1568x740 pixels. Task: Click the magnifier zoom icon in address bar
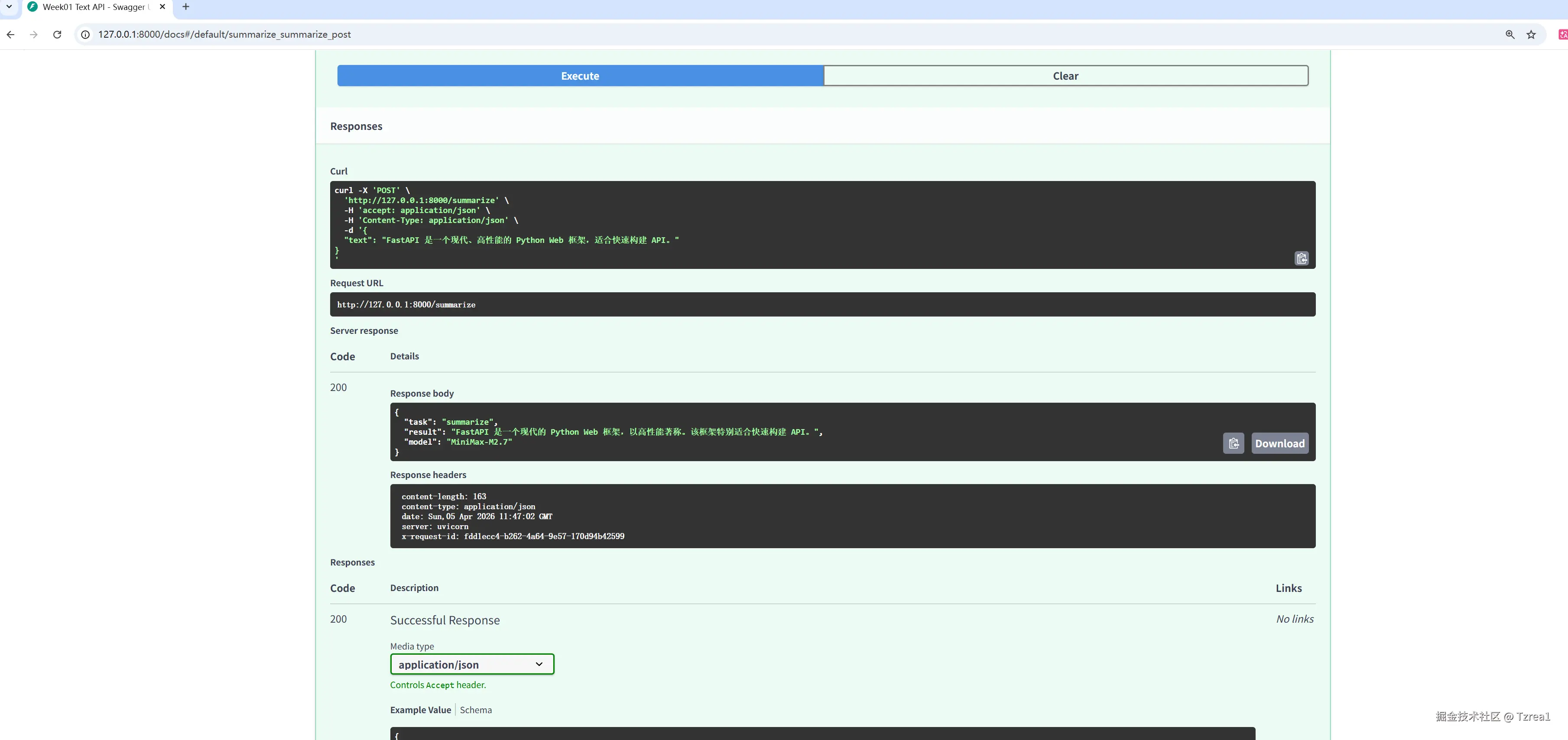[x=1510, y=35]
